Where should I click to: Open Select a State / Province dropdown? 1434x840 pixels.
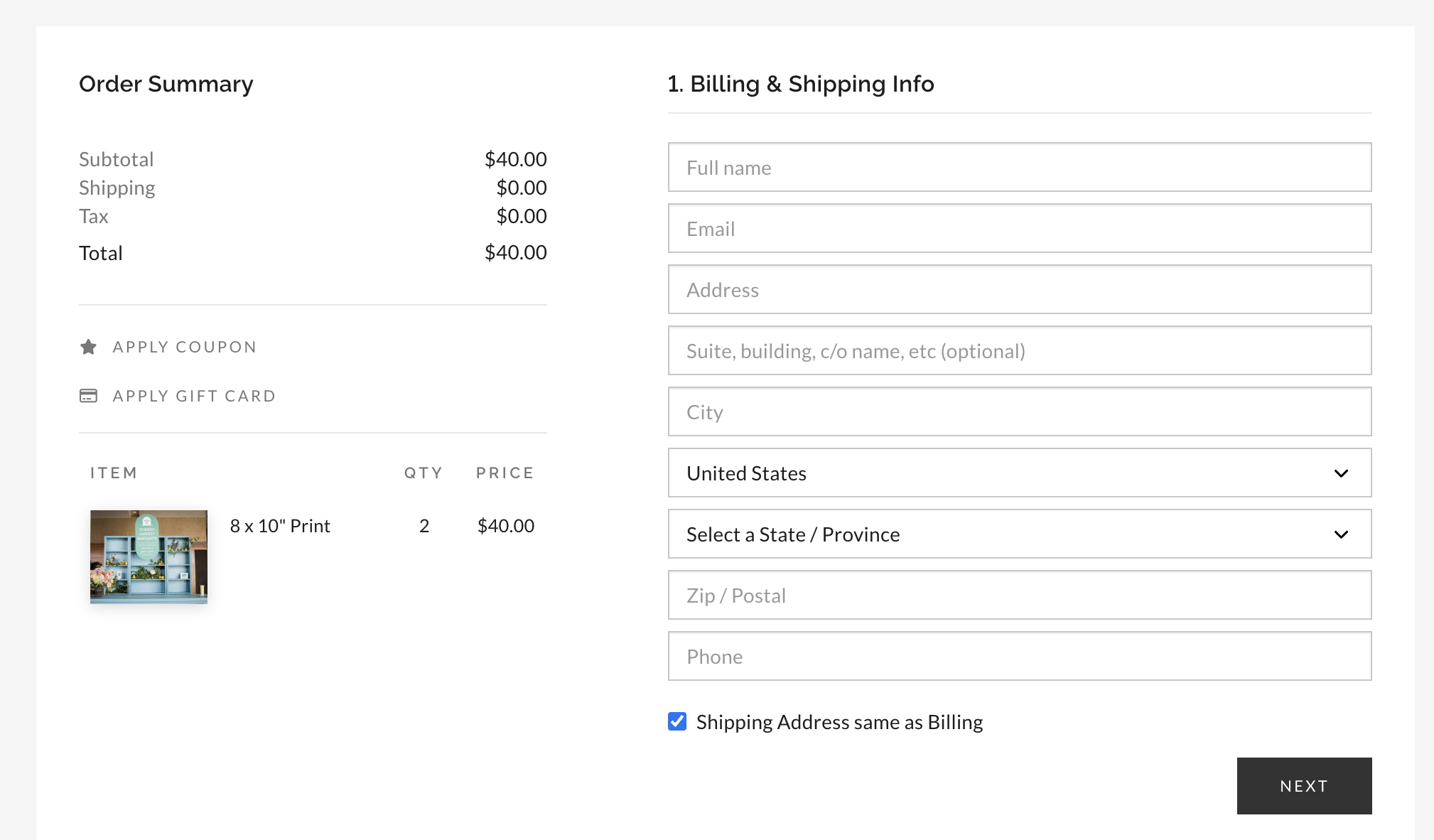1020,534
